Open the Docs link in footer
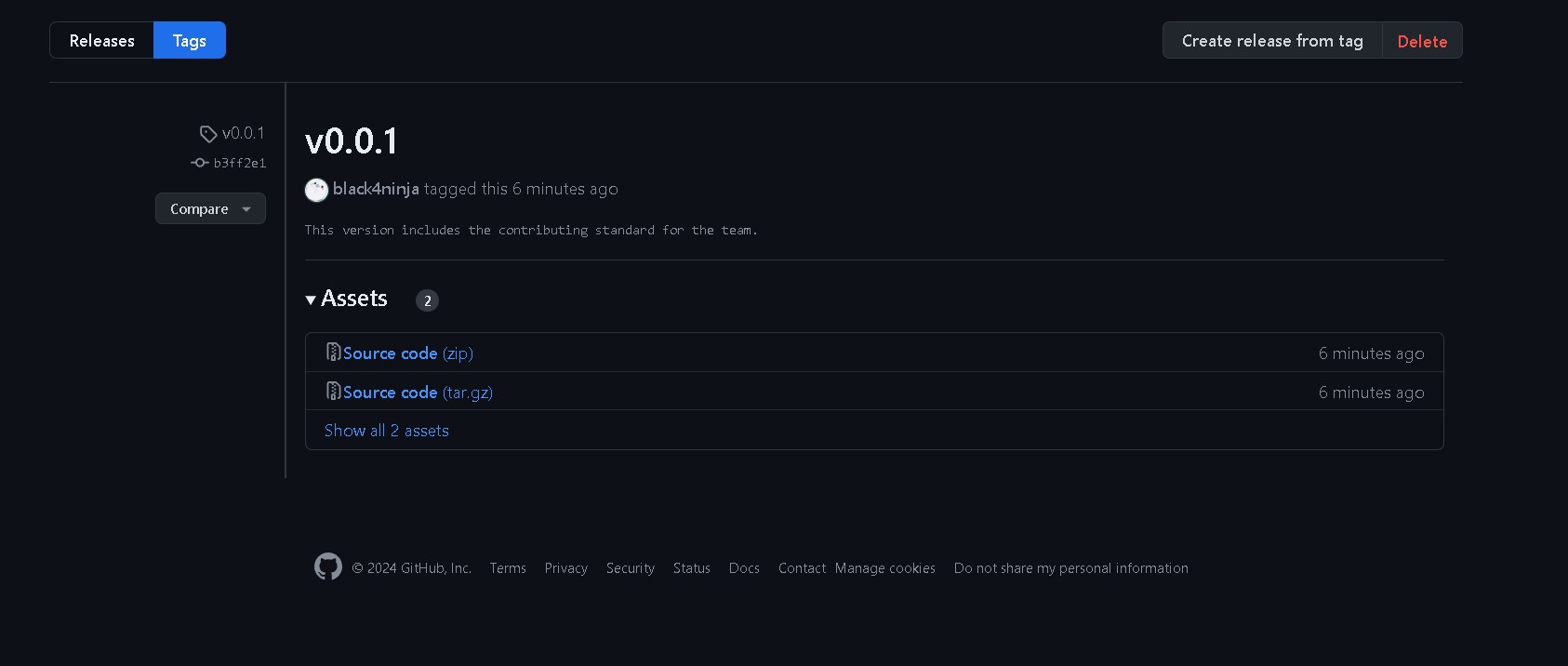This screenshot has width=1568, height=666. [x=744, y=568]
